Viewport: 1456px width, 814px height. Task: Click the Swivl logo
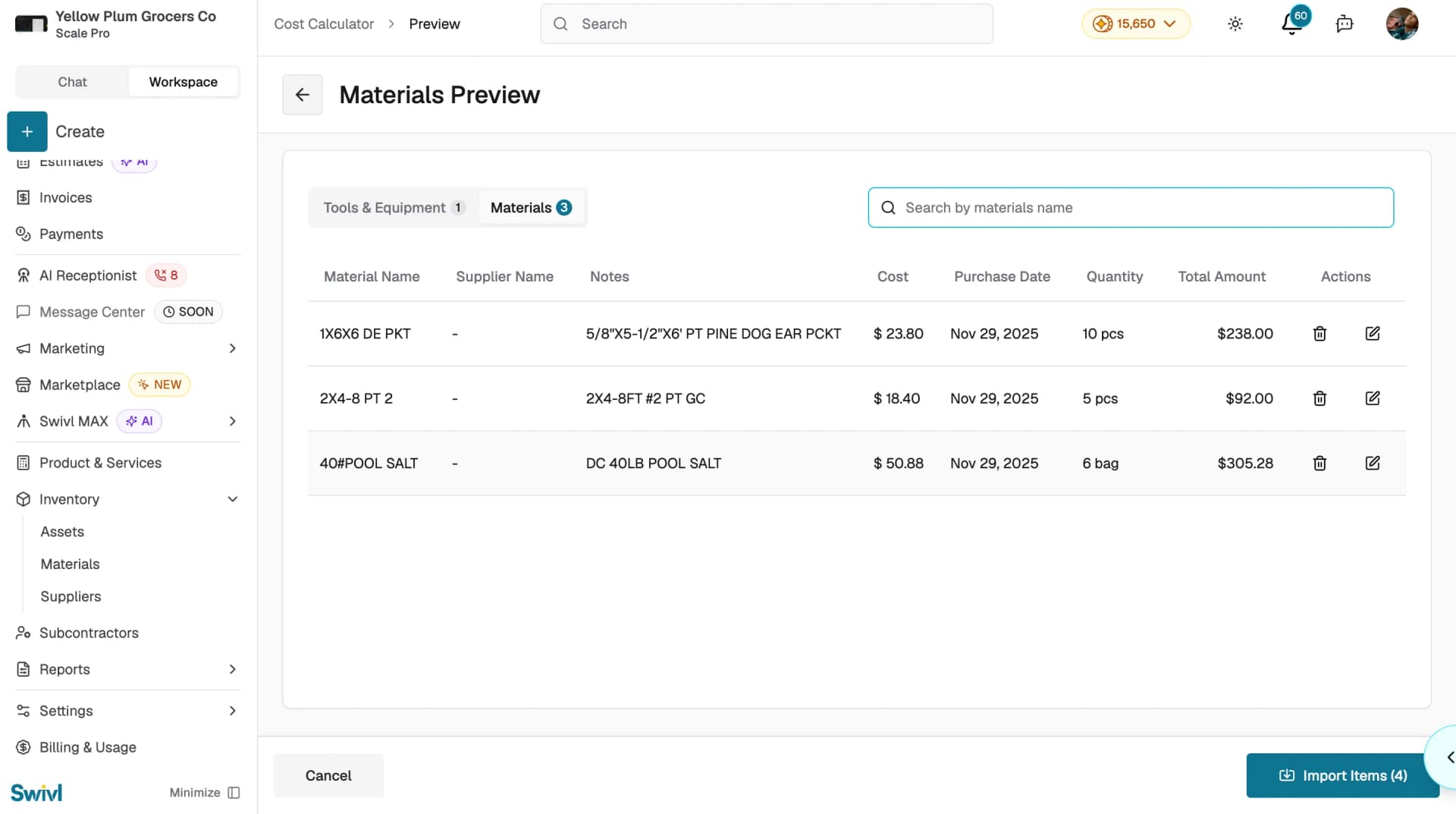click(36, 793)
